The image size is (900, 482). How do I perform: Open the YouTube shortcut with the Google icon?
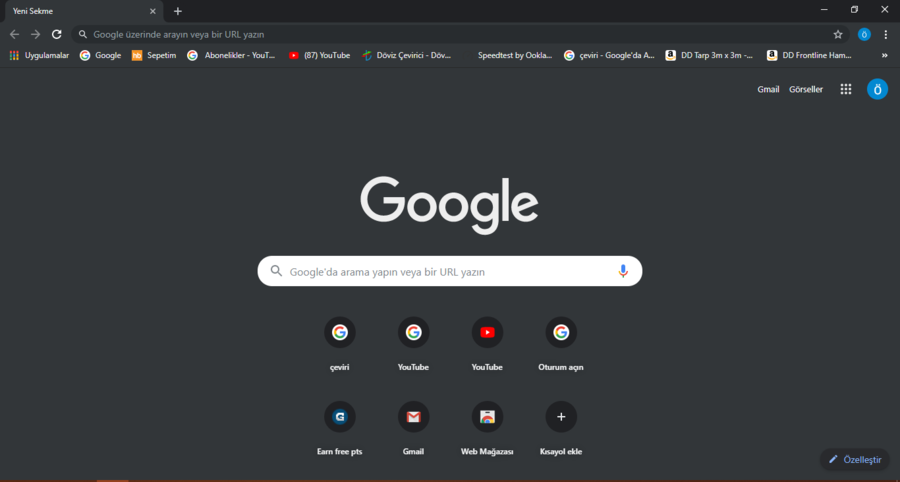(413, 344)
